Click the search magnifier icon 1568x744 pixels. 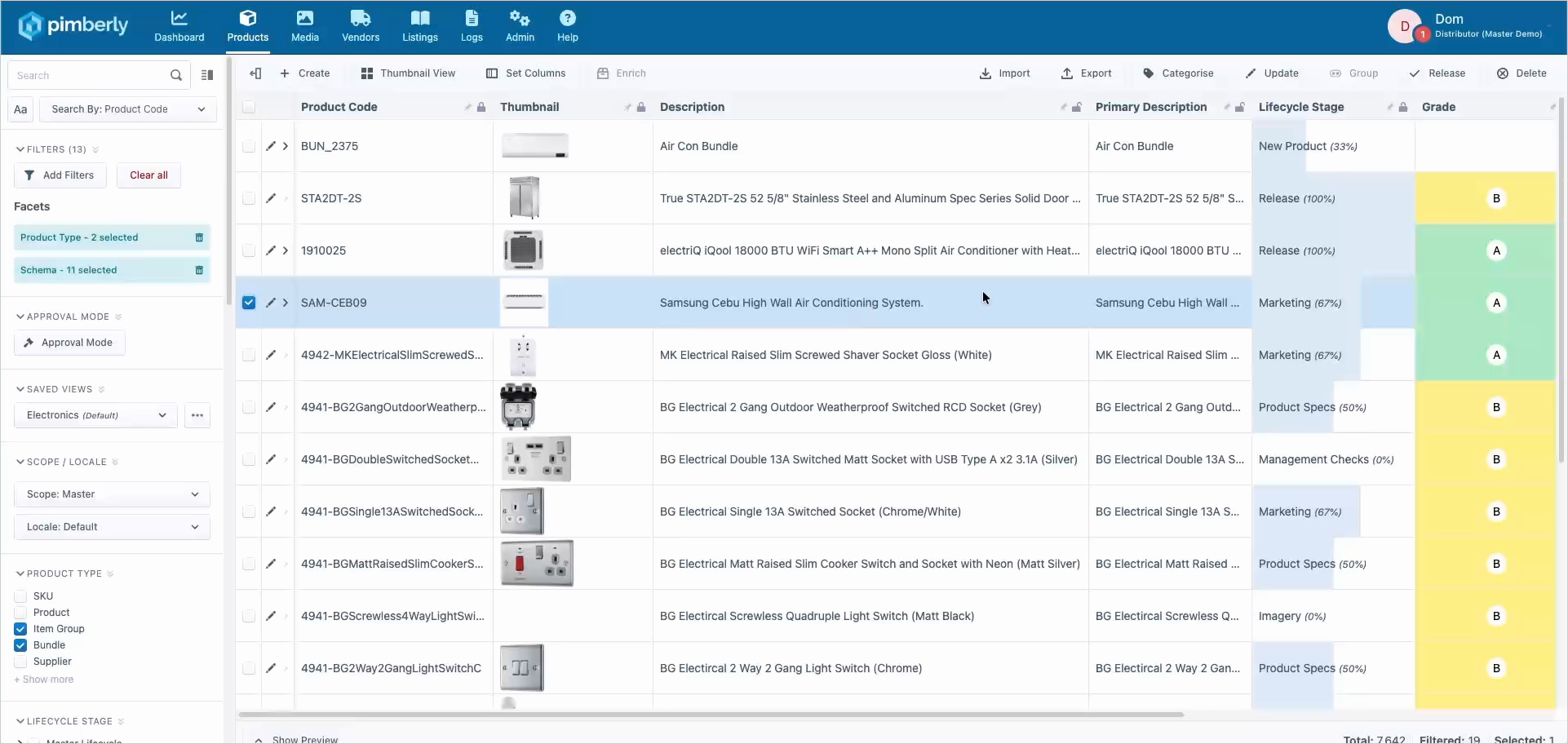click(x=176, y=75)
